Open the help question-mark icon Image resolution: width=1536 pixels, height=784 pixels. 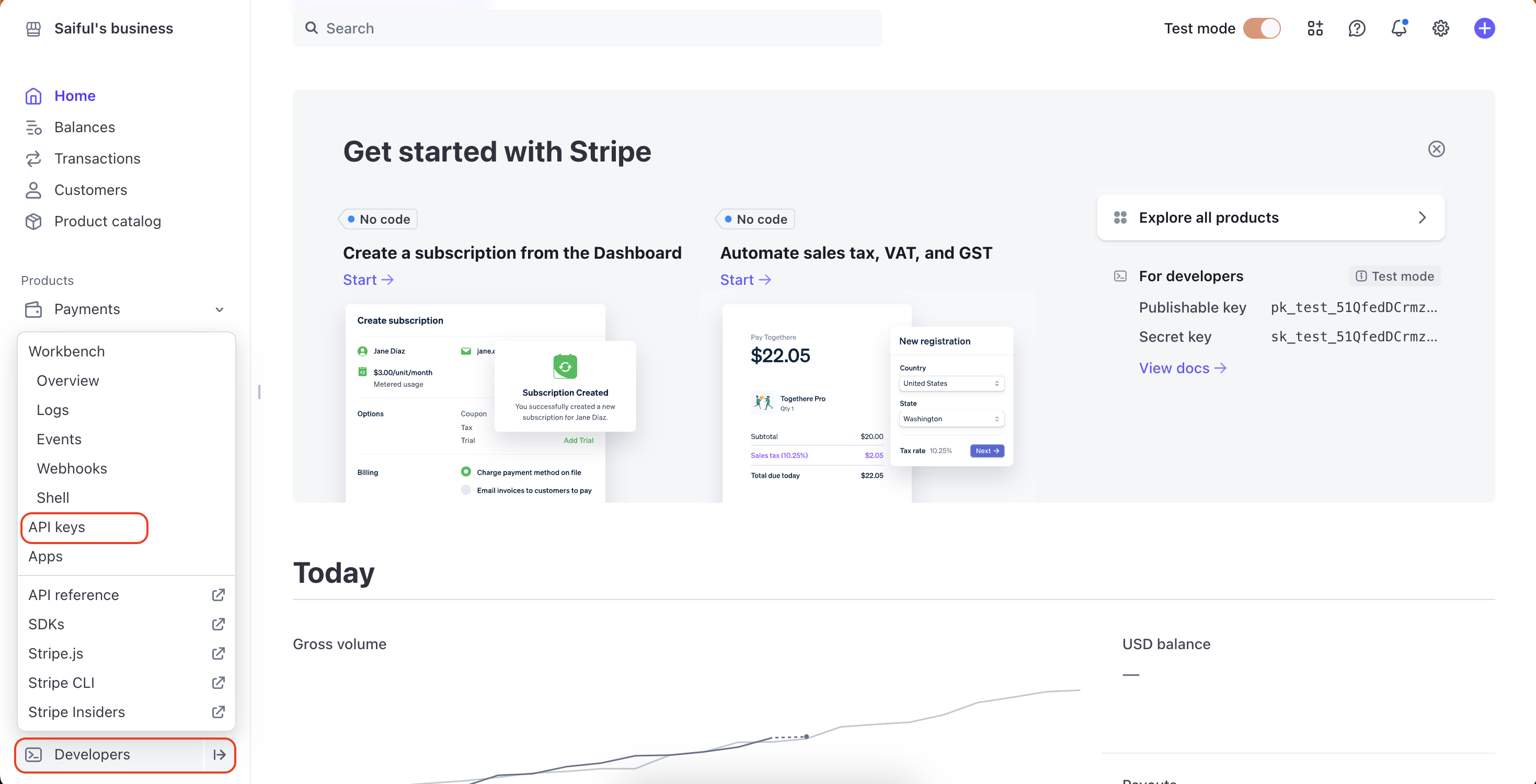(1357, 28)
